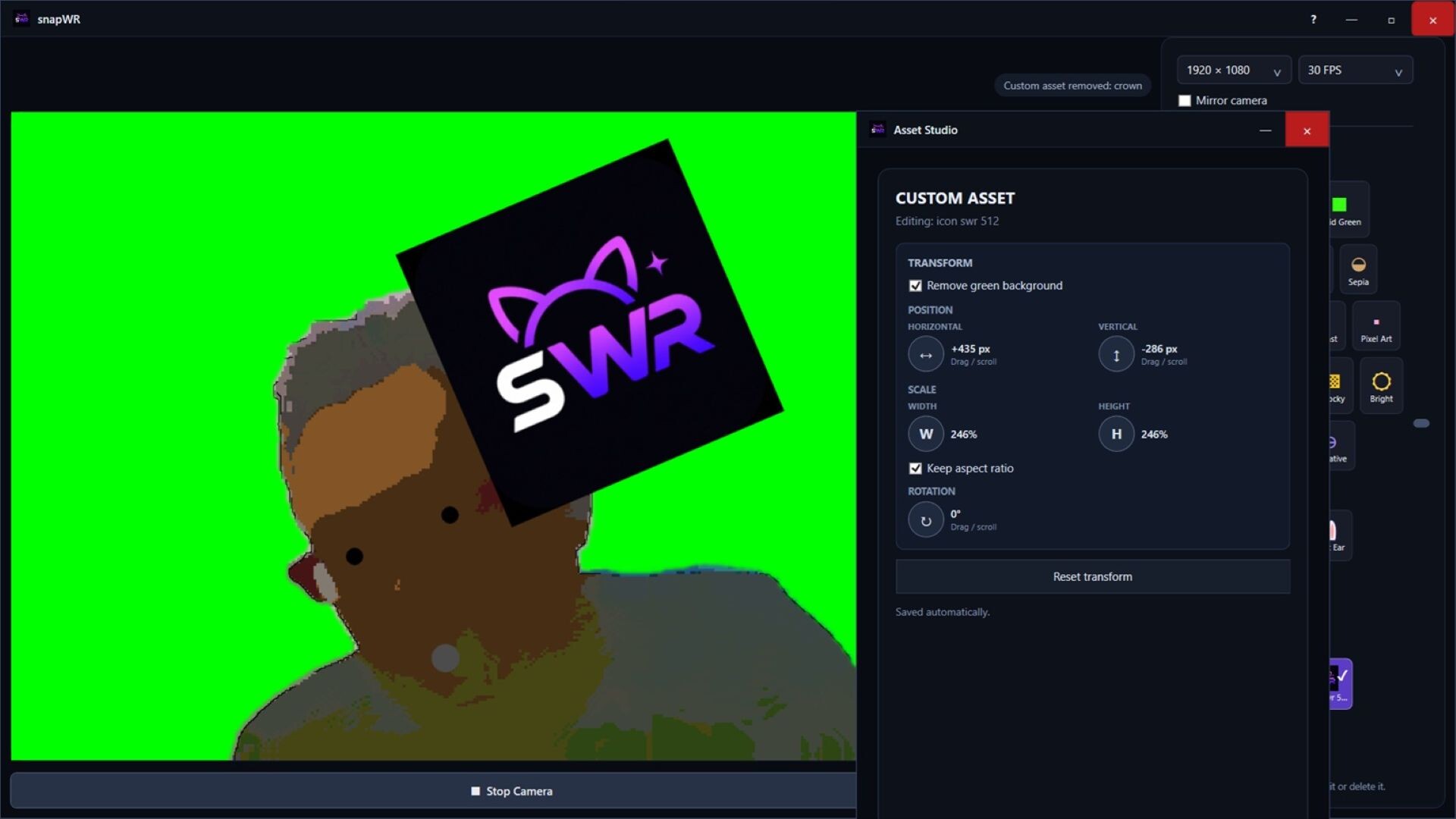Minimize the Asset Studio window
1456x819 pixels.
tap(1265, 130)
